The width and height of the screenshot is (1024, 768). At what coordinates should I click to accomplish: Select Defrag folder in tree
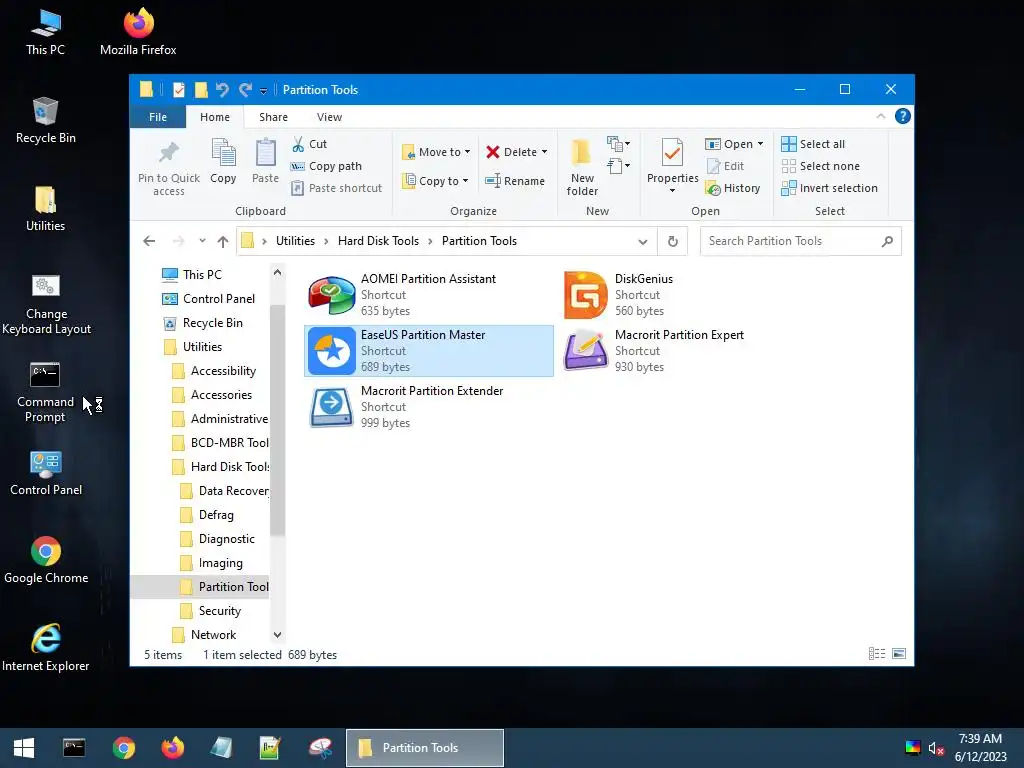tap(207, 515)
